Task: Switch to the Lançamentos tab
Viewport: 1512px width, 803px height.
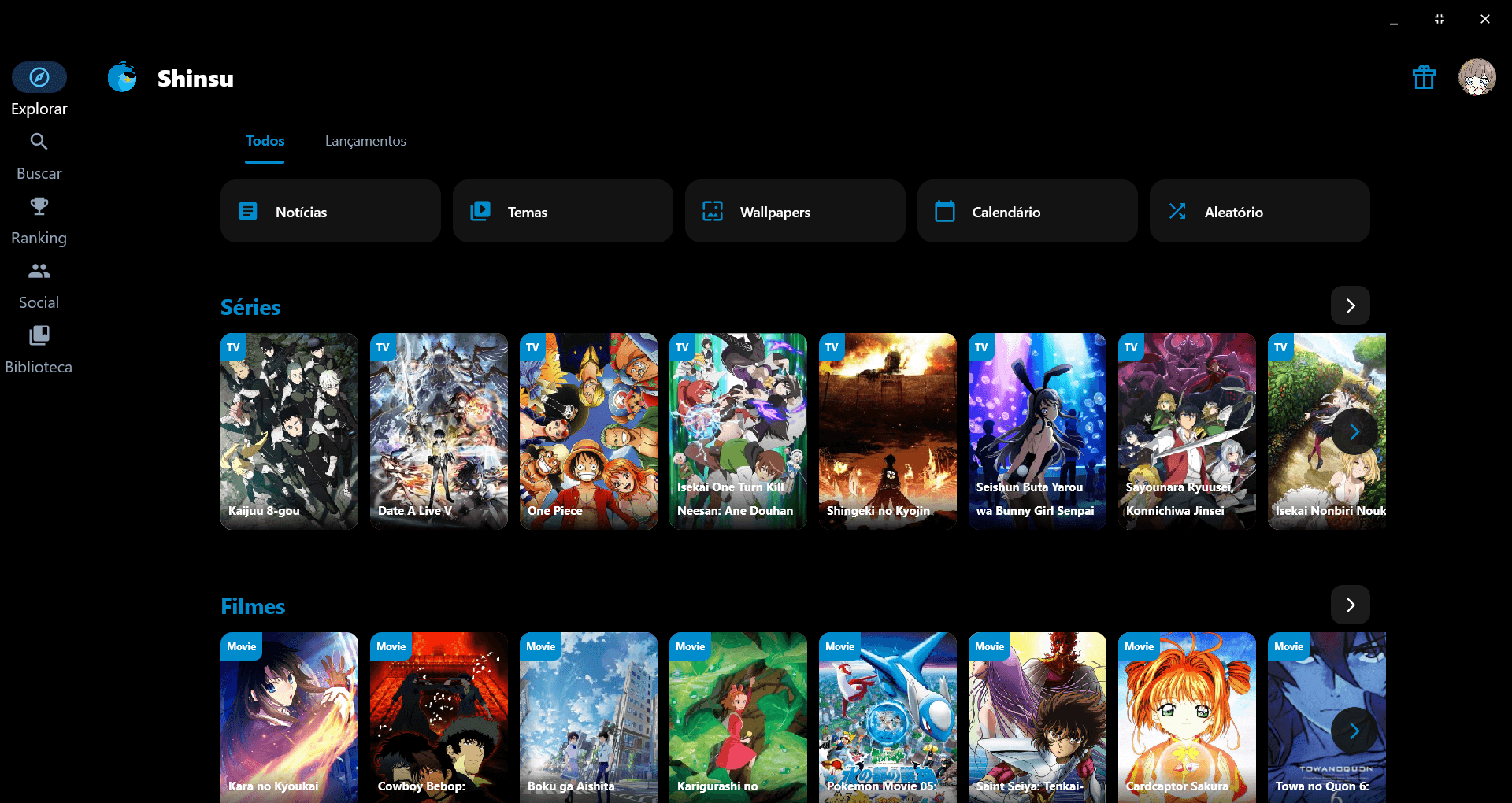Action: pos(365,141)
